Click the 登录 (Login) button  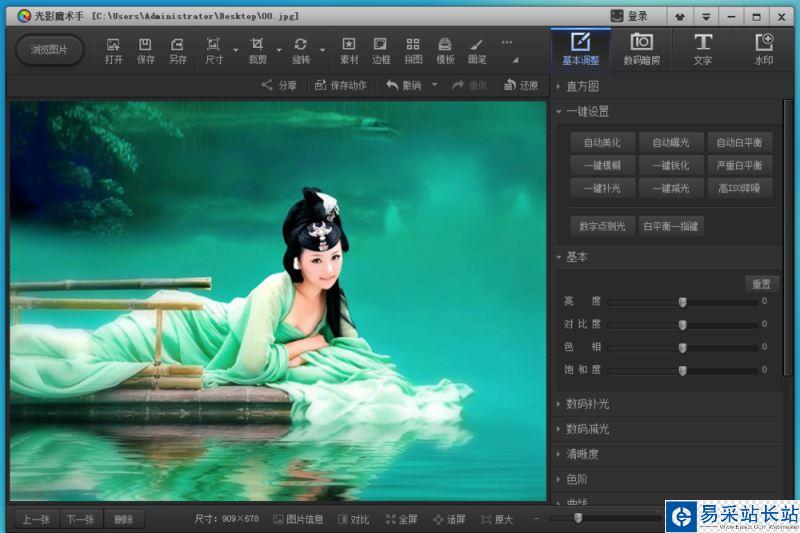[x=630, y=16]
